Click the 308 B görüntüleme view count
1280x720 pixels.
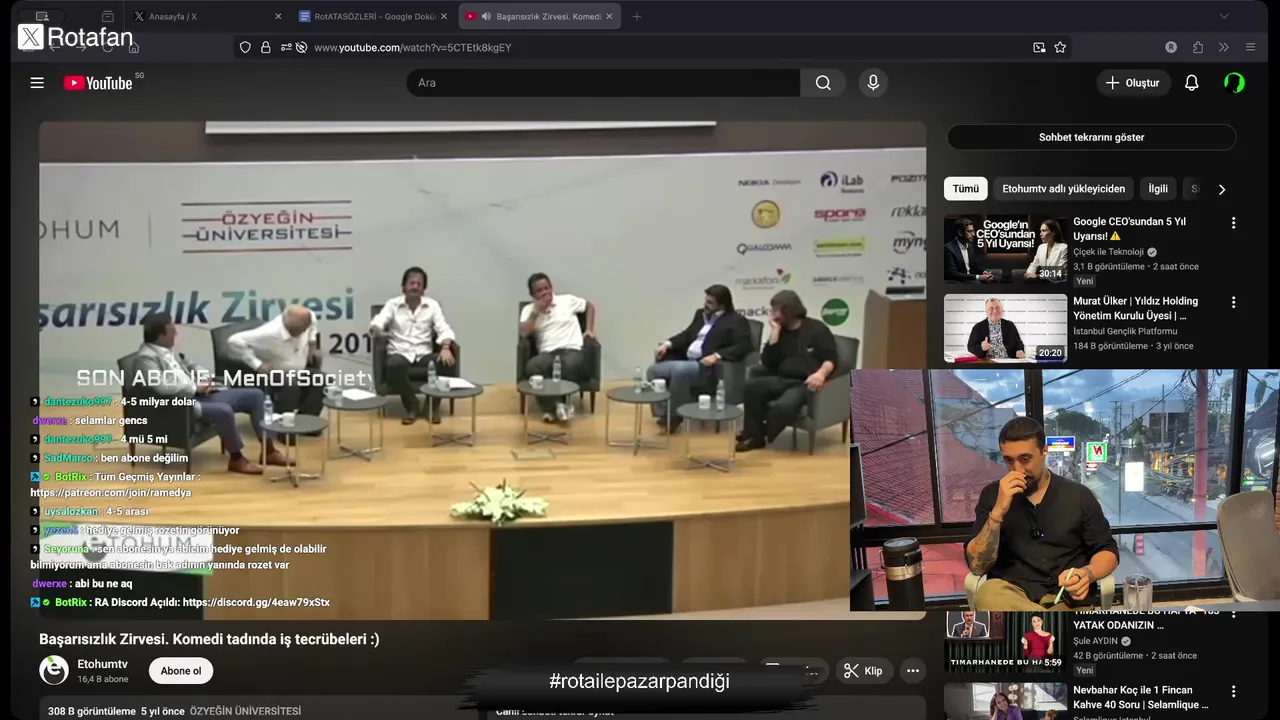[92, 711]
